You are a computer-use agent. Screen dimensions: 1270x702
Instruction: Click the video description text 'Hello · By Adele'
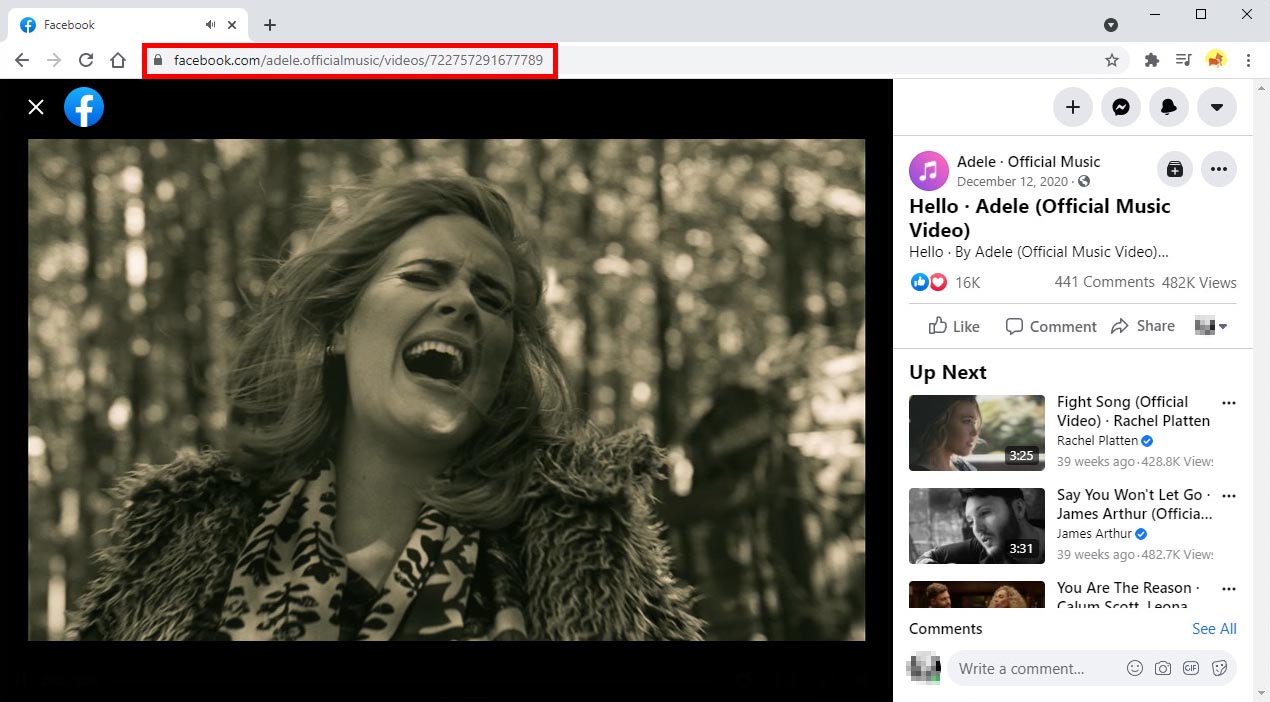tap(1038, 252)
